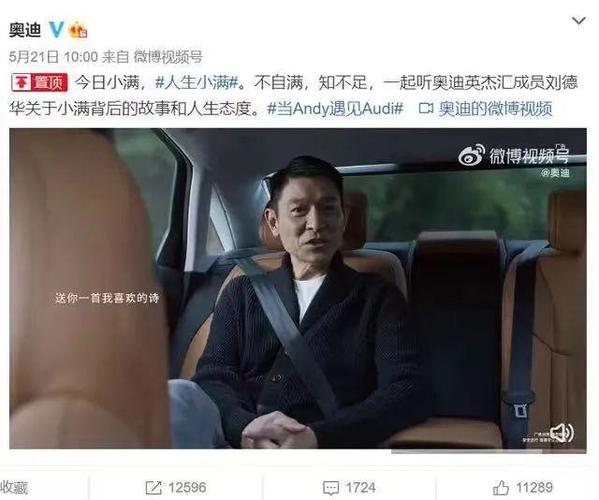The width and height of the screenshot is (599, 500).
Task: Click the membership crown badge icon
Action: point(78,30)
